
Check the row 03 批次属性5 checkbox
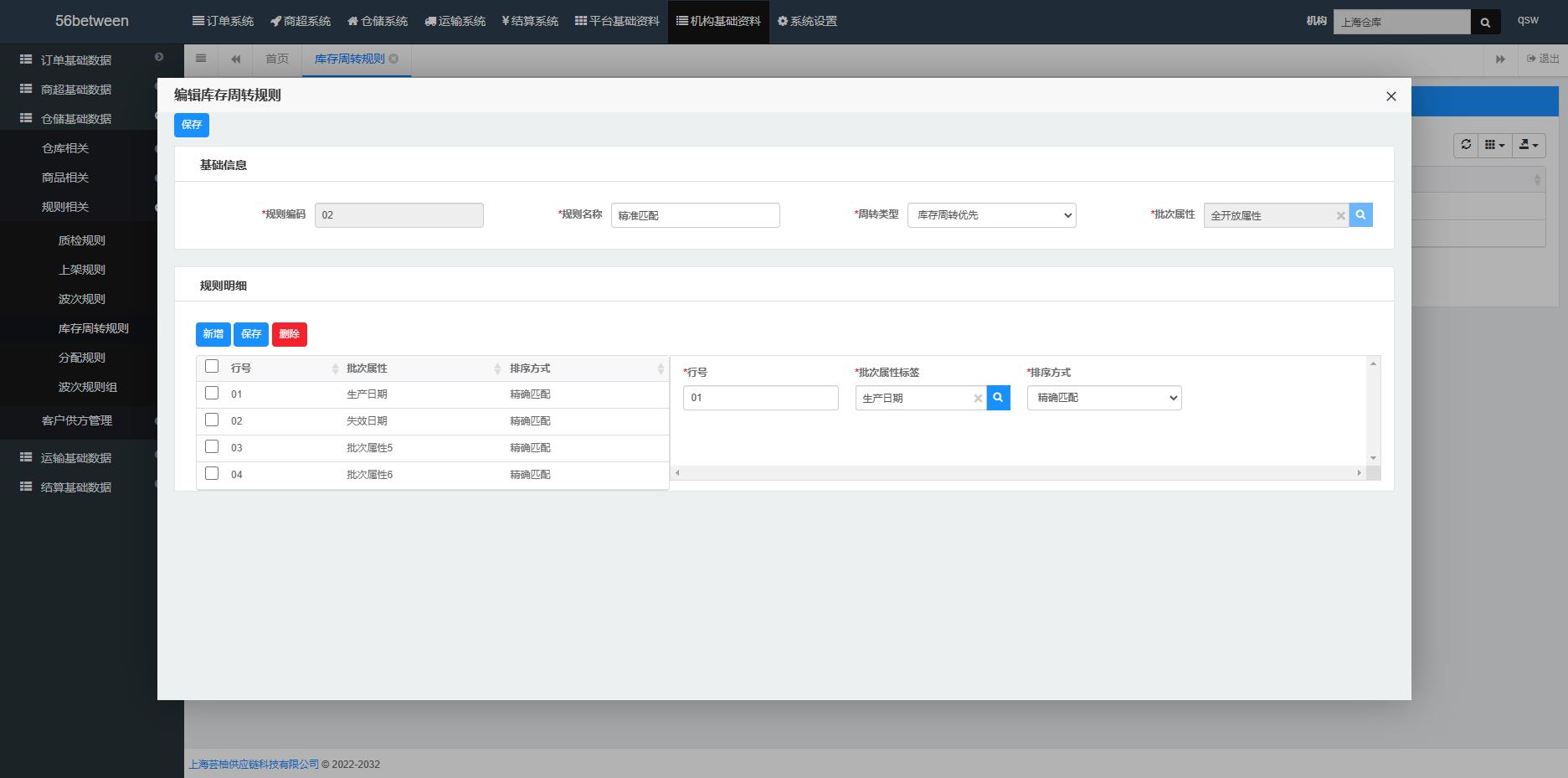(212, 446)
